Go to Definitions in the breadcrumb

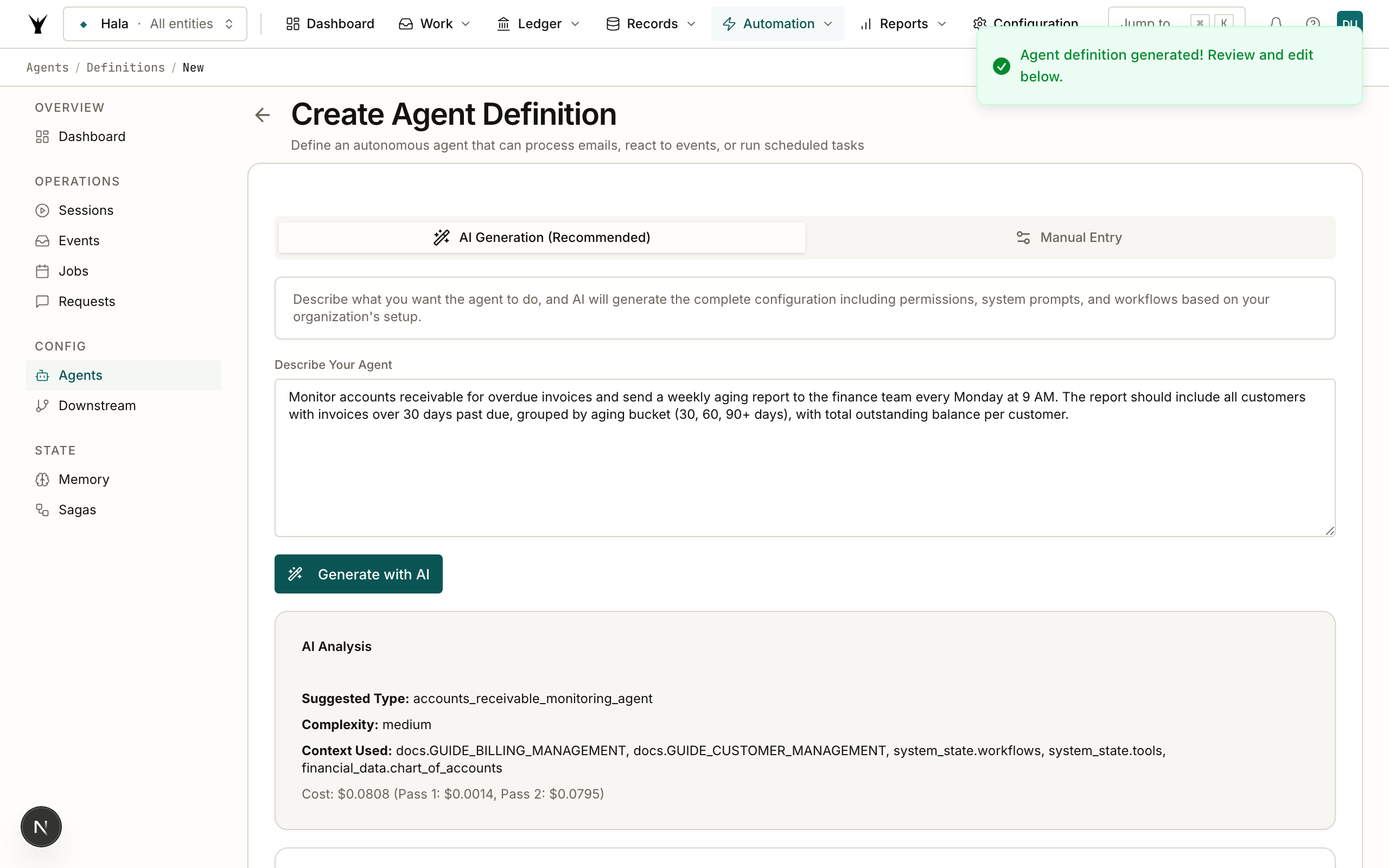pyautogui.click(x=126, y=68)
